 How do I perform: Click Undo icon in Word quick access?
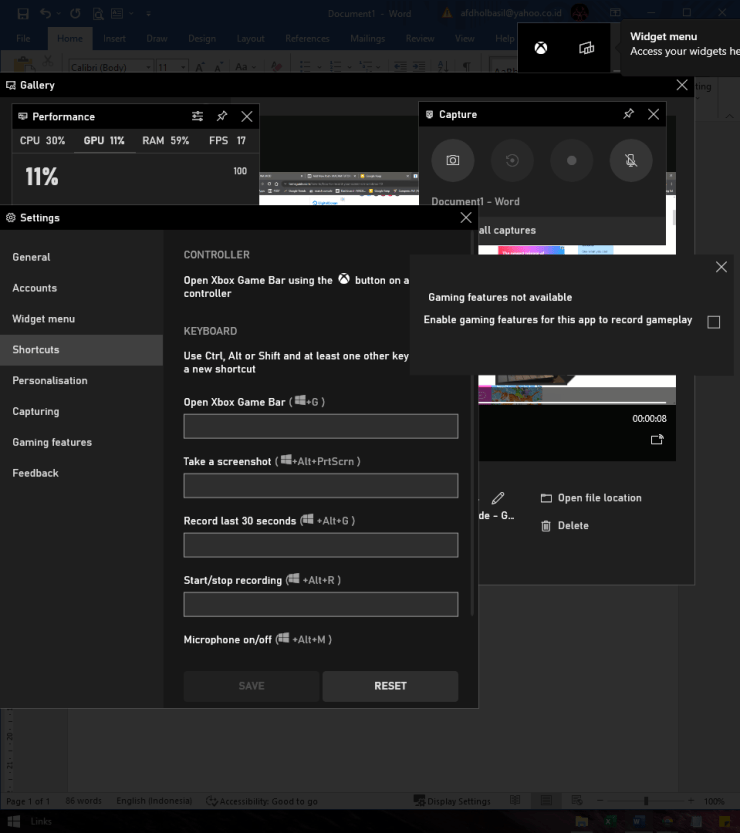[46, 13]
